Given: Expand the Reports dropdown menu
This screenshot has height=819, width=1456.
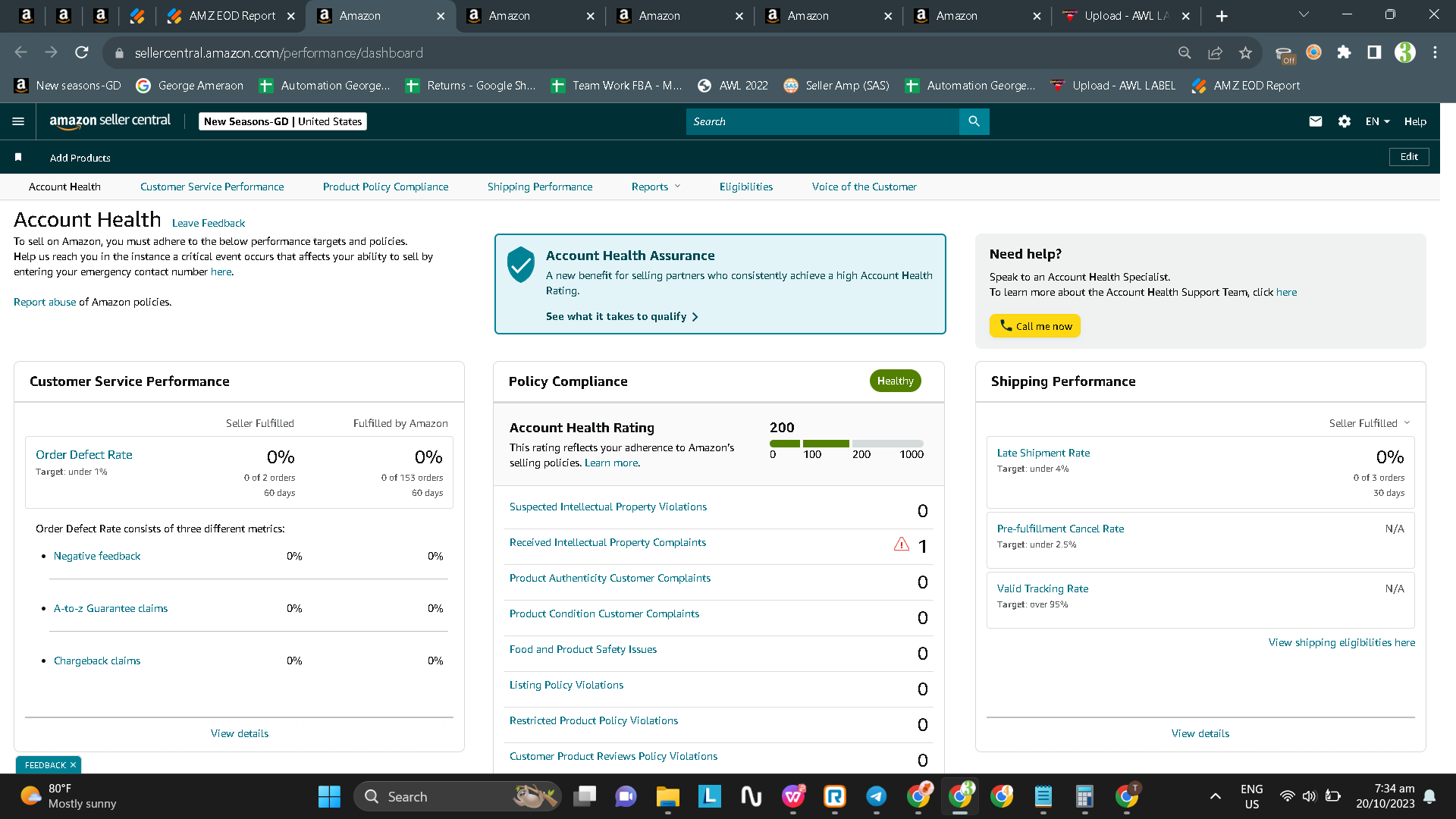Looking at the screenshot, I should click(656, 187).
